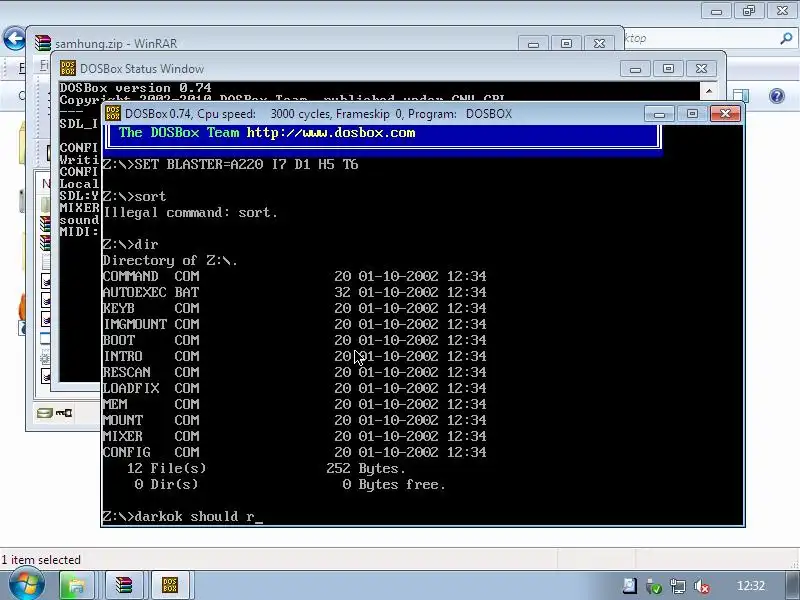Minimize the DOSBox 0.74 window
Screen dimensions: 800x600
tap(659, 113)
